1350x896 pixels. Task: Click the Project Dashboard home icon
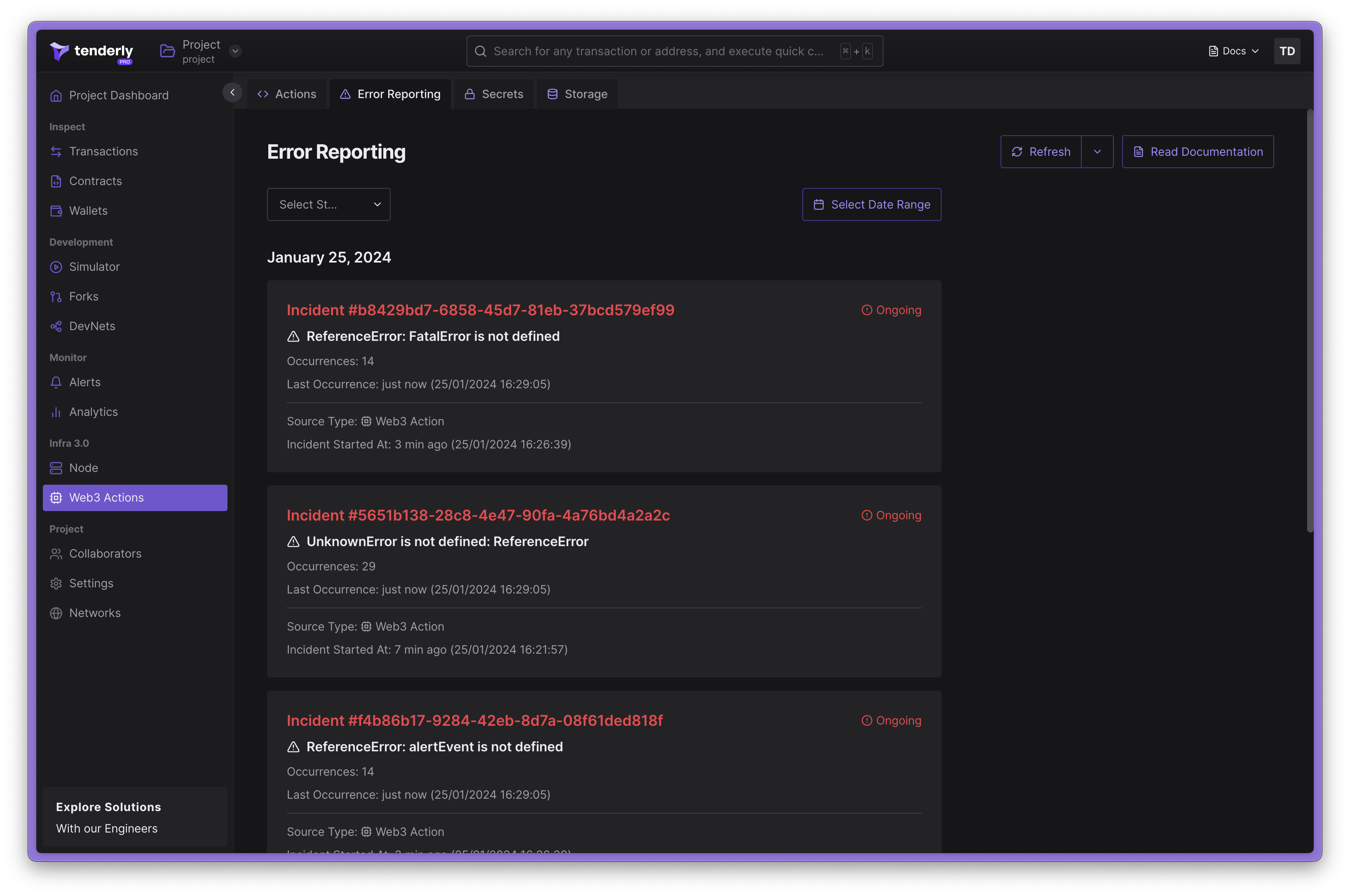coord(56,96)
